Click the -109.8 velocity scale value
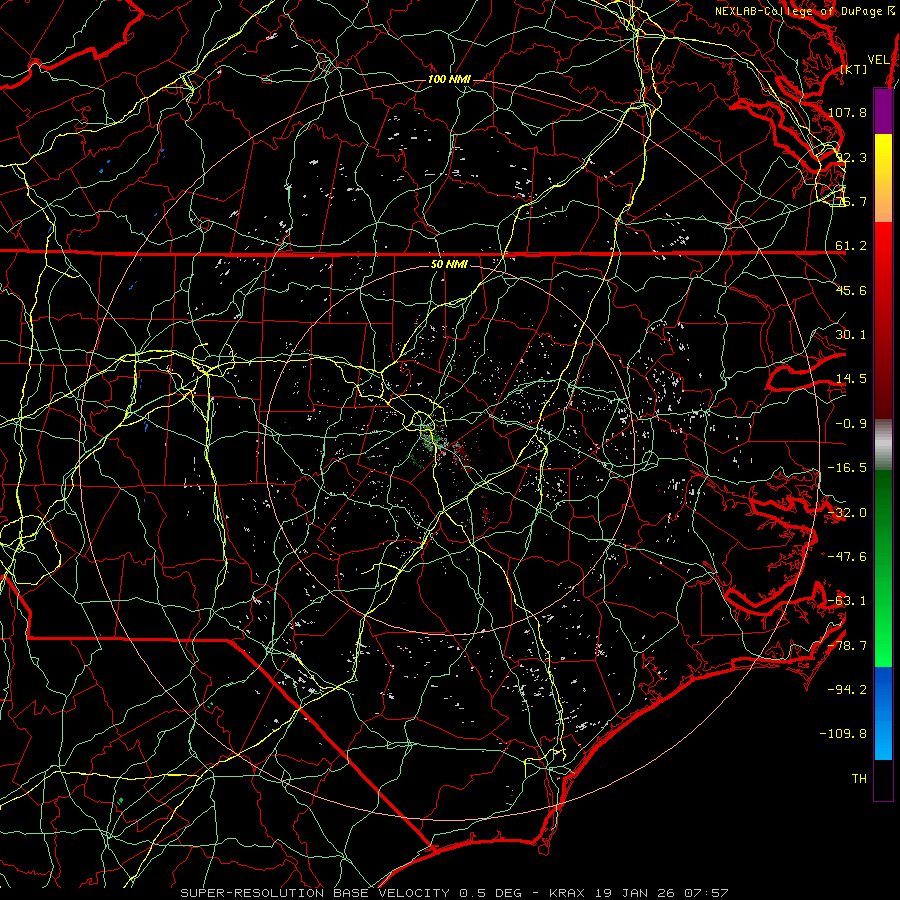Viewport: 900px width, 900px height. tap(843, 734)
